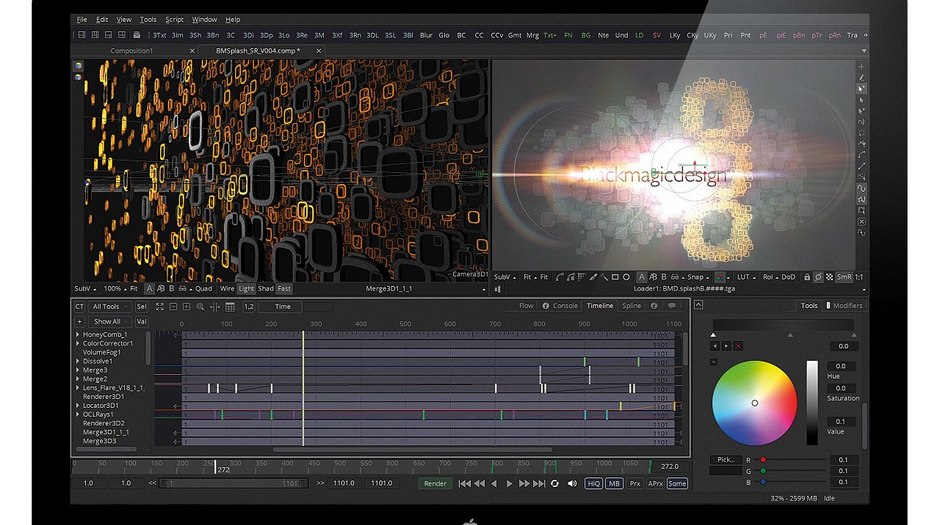Expand the ColorCorrector1 row
940x525 pixels.
[77, 343]
